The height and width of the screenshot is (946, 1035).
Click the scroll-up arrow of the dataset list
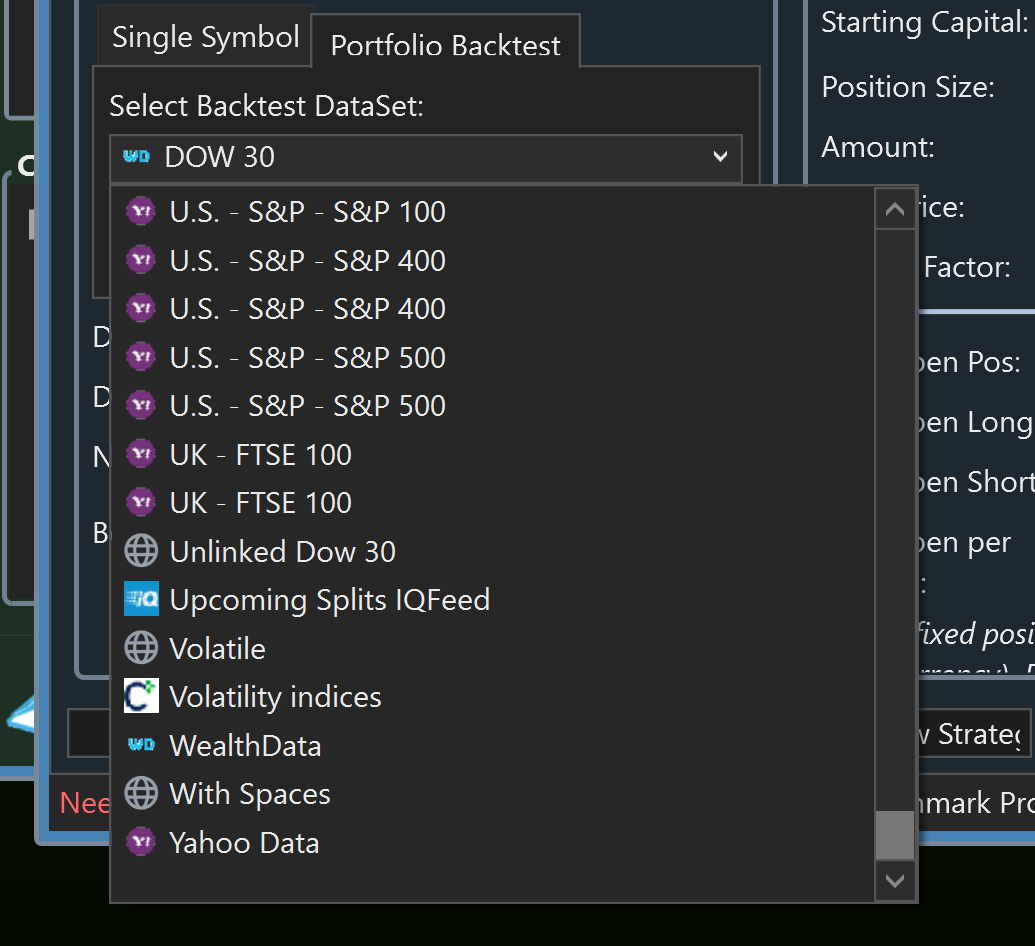tap(894, 209)
